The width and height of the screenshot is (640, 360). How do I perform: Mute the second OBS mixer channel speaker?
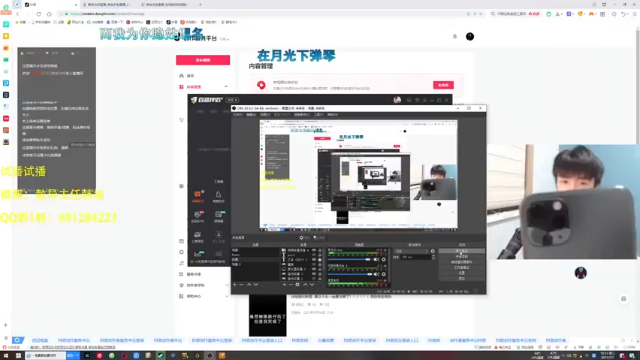pyautogui.click(x=376, y=274)
